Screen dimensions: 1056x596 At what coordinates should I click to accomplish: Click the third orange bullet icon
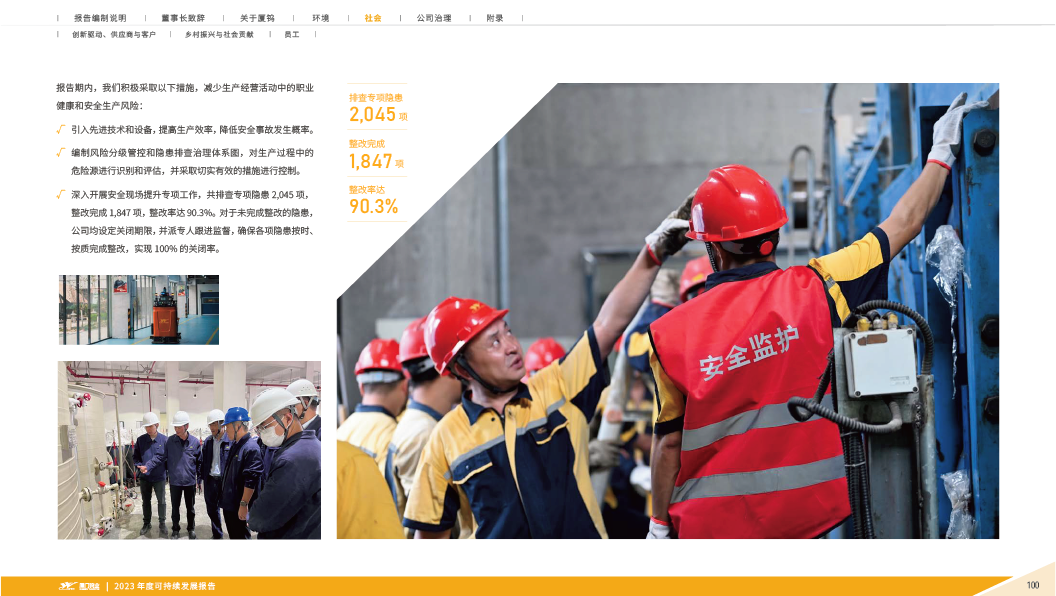62,193
